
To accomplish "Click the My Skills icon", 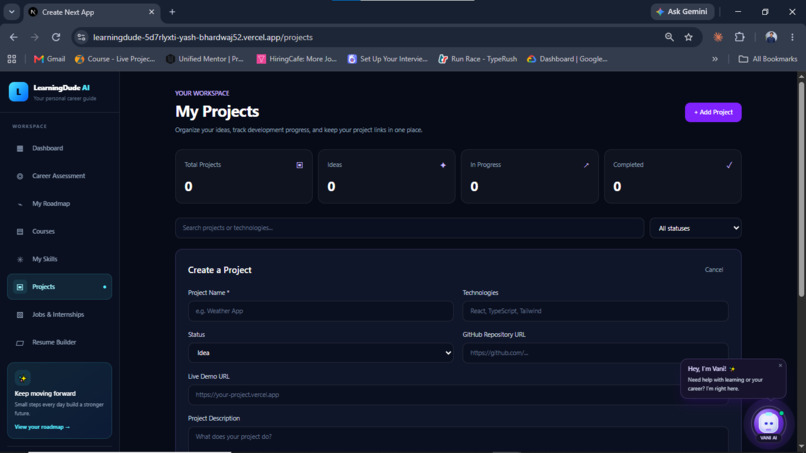I will click(20, 260).
